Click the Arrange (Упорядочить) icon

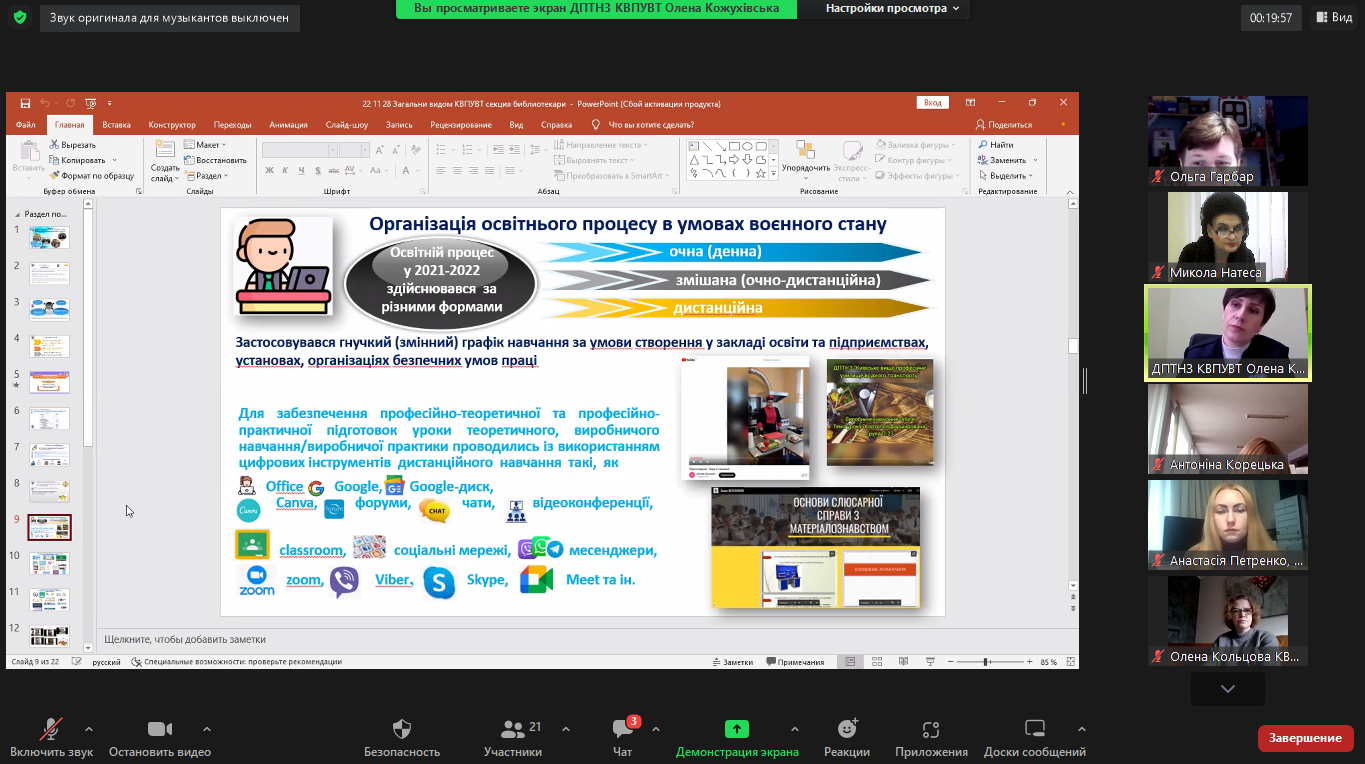805,150
